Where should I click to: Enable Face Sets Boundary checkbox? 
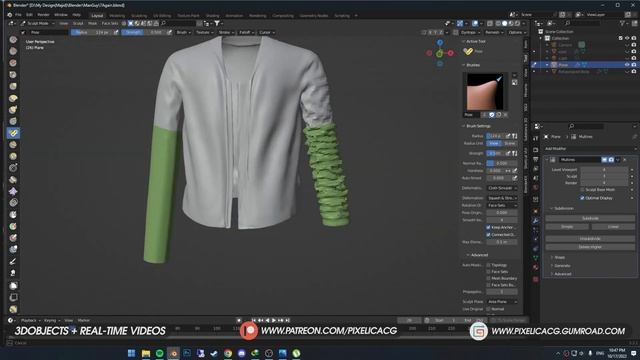pyautogui.click(x=488, y=285)
